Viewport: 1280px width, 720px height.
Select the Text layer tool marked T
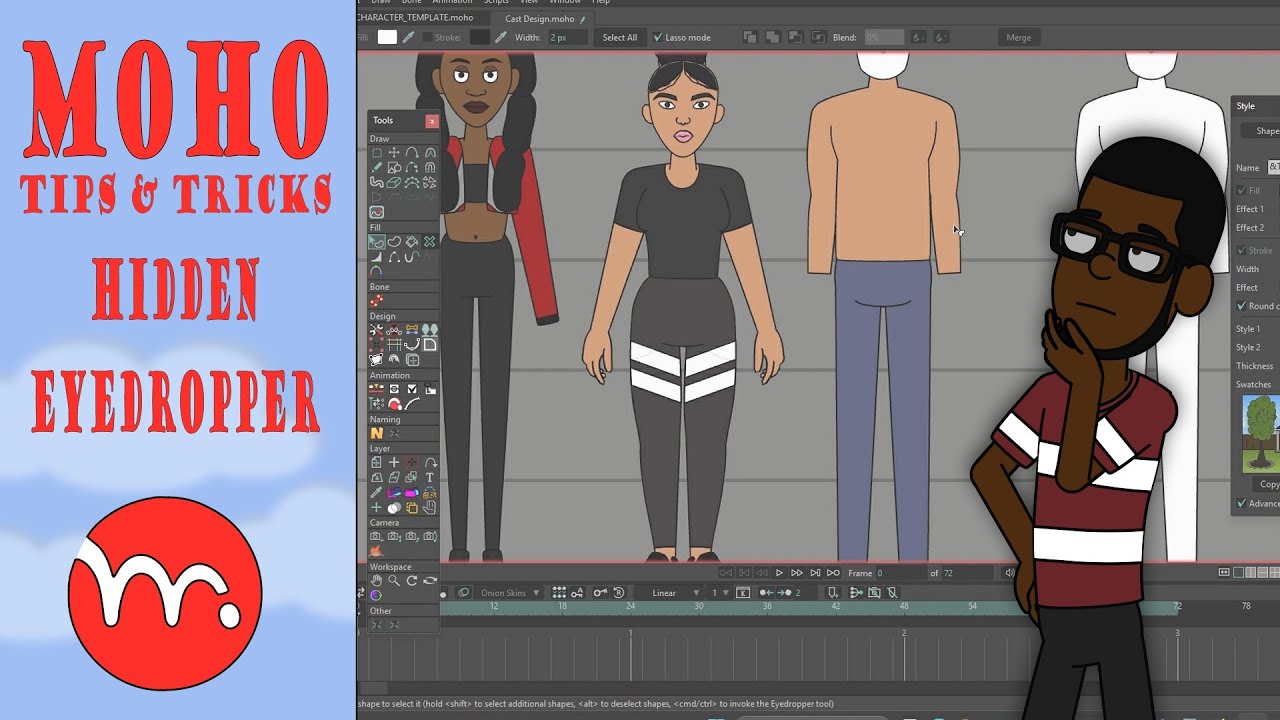430,478
